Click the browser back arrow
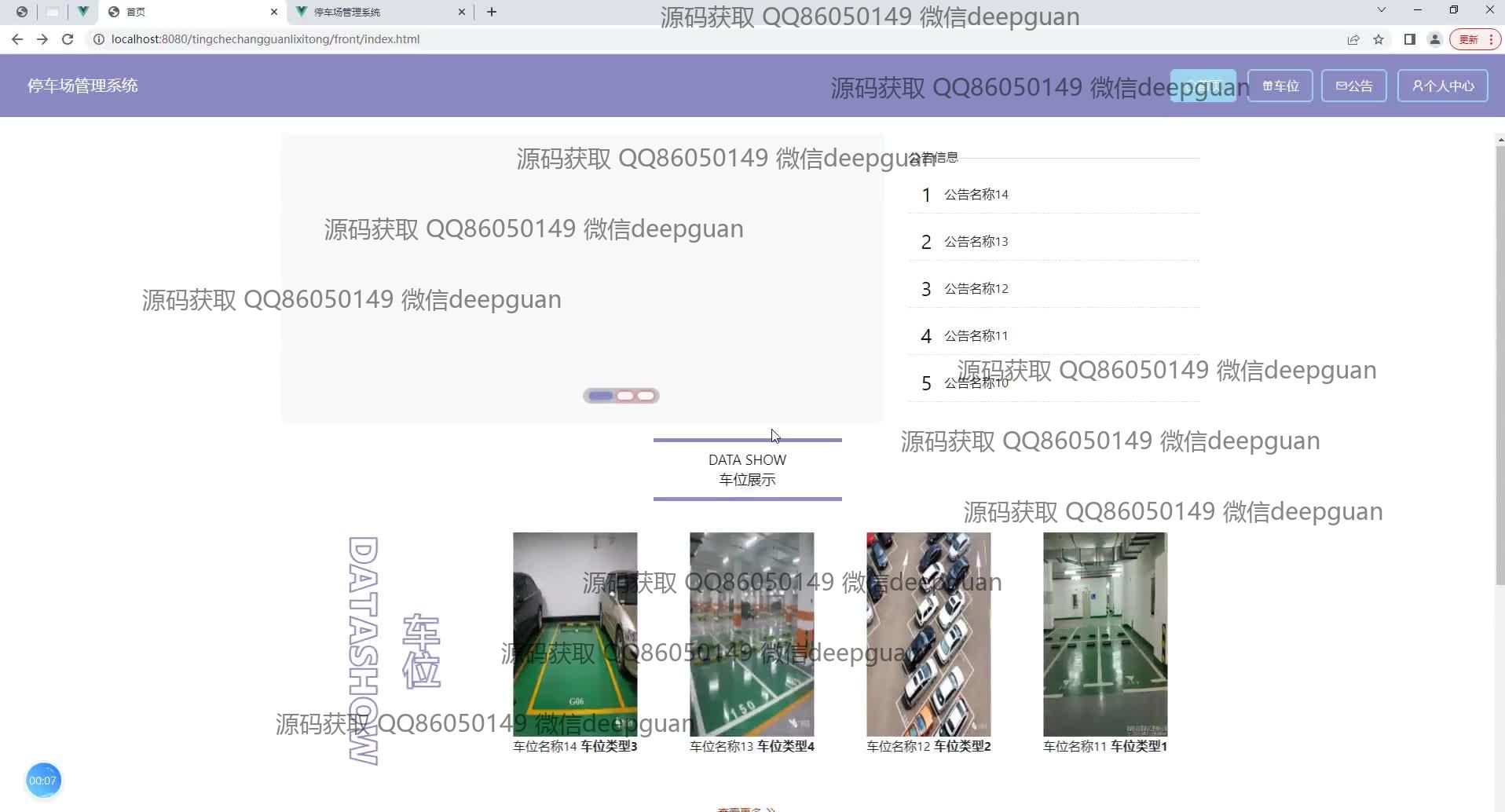 click(17, 39)
